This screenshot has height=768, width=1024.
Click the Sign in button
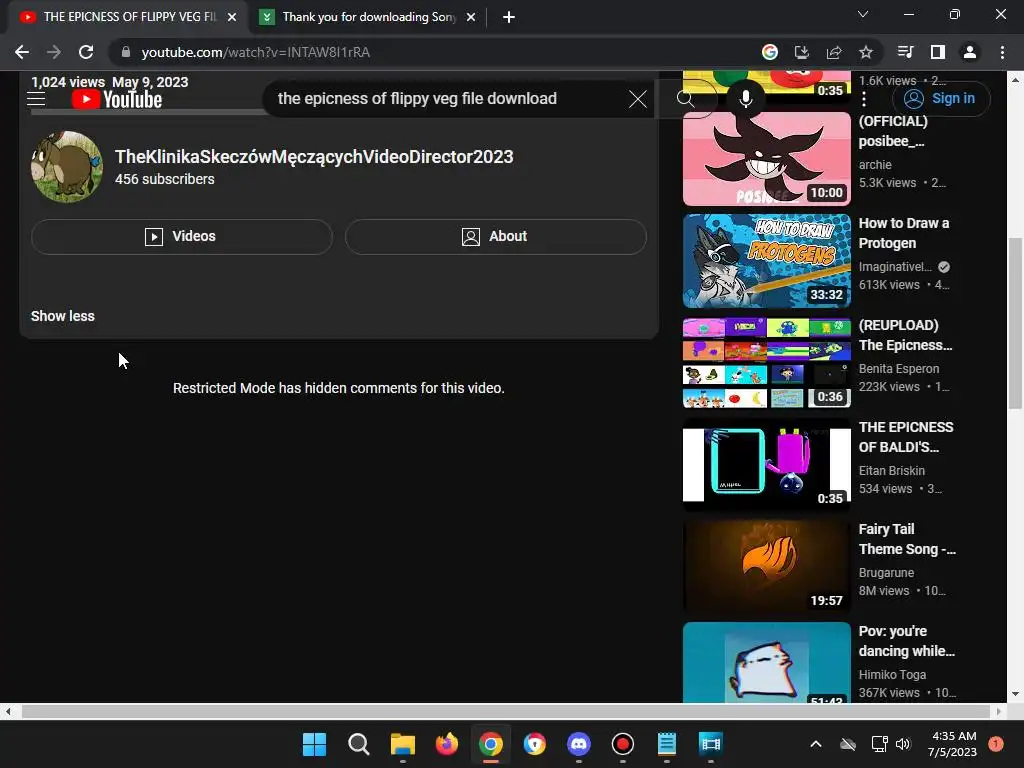pos(941,99)
